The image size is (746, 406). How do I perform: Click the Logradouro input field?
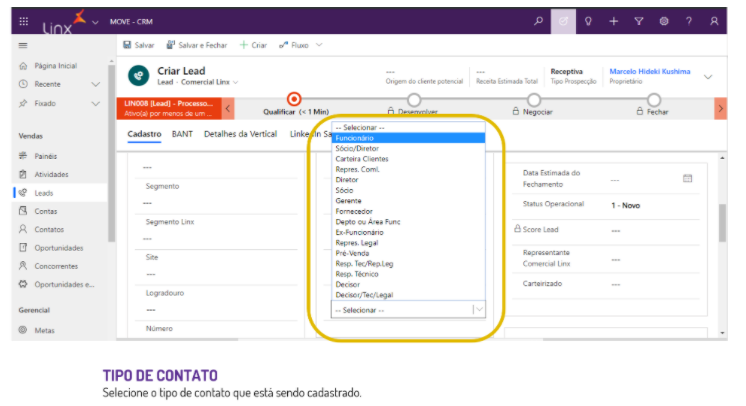pyautogui.click(x=216, y=310)
